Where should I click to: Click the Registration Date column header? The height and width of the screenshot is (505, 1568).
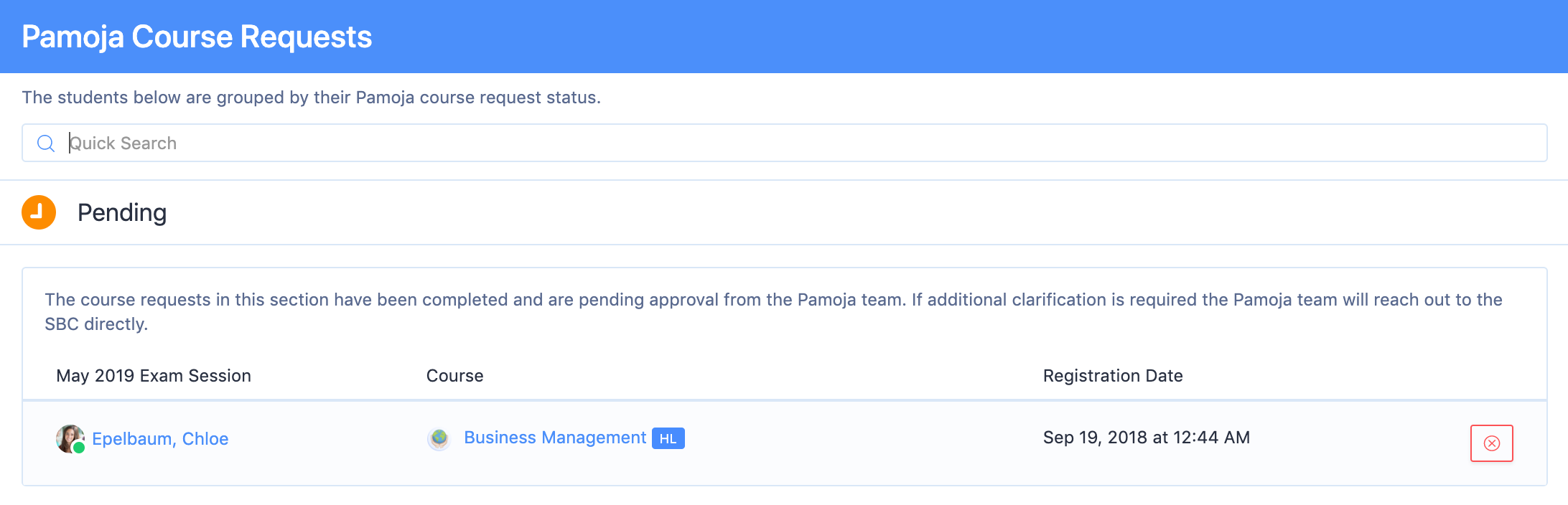tap(1113, 376)
